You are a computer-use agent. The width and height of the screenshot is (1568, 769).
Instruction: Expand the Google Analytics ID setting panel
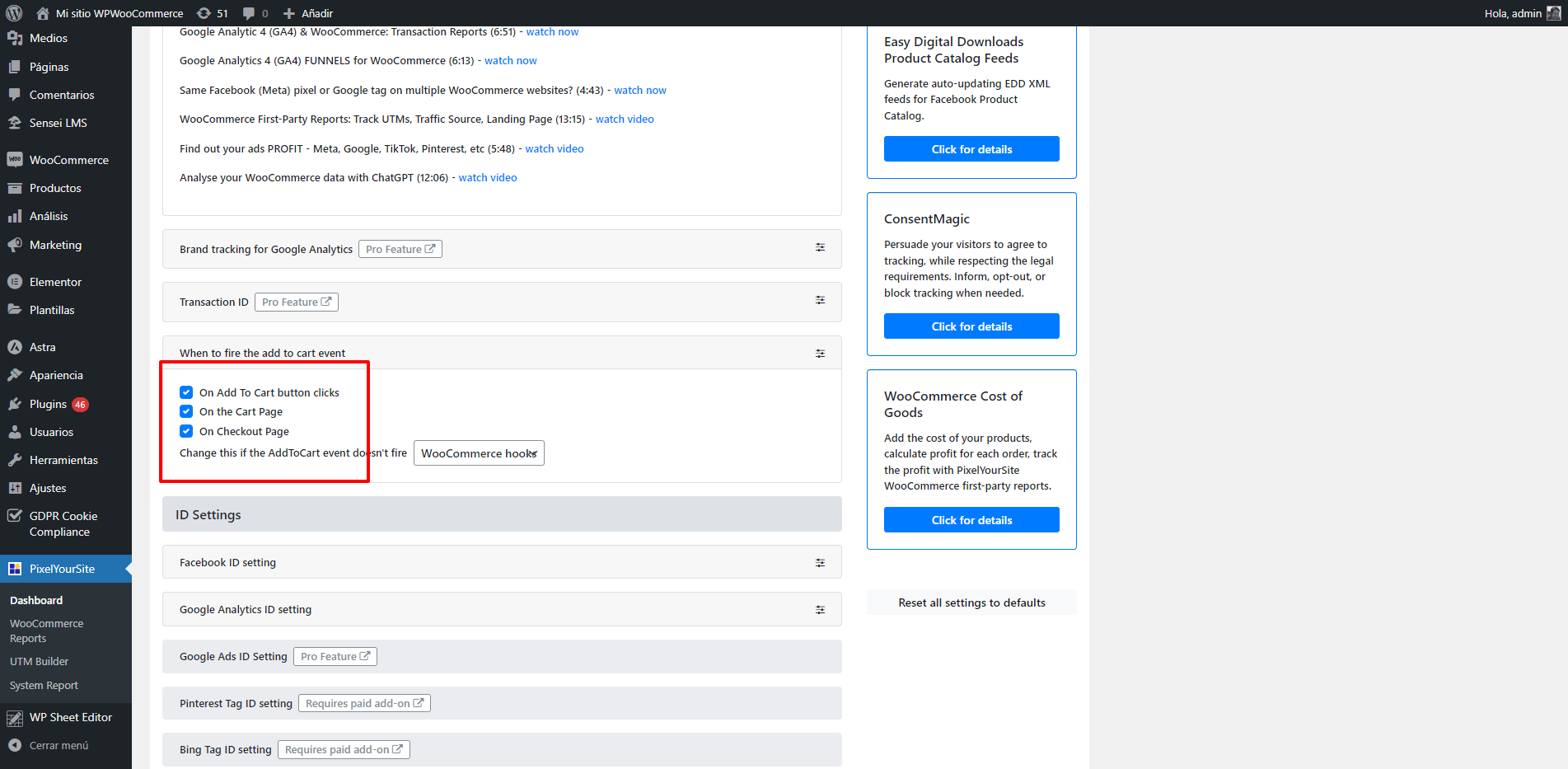820,609
